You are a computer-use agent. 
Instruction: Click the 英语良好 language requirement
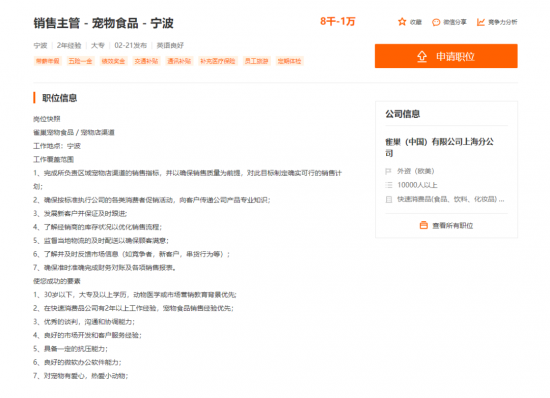tap(170, 45)
